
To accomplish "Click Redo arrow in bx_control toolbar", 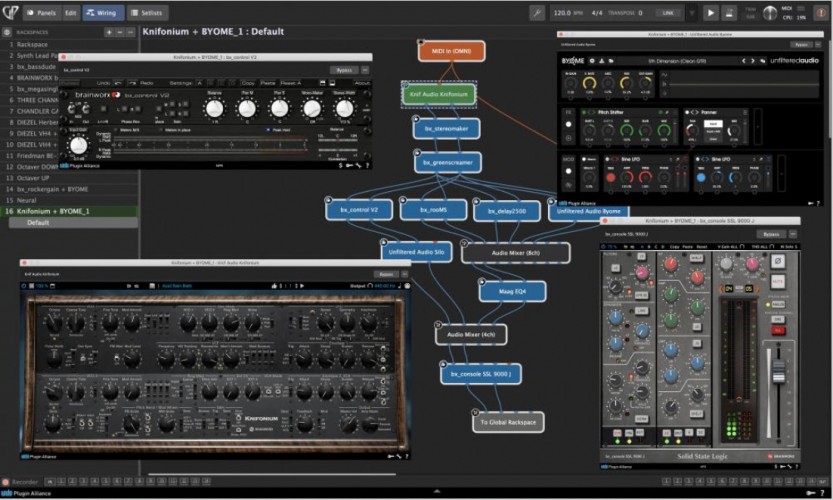I will pyautogui.click(x=132, y=83).
